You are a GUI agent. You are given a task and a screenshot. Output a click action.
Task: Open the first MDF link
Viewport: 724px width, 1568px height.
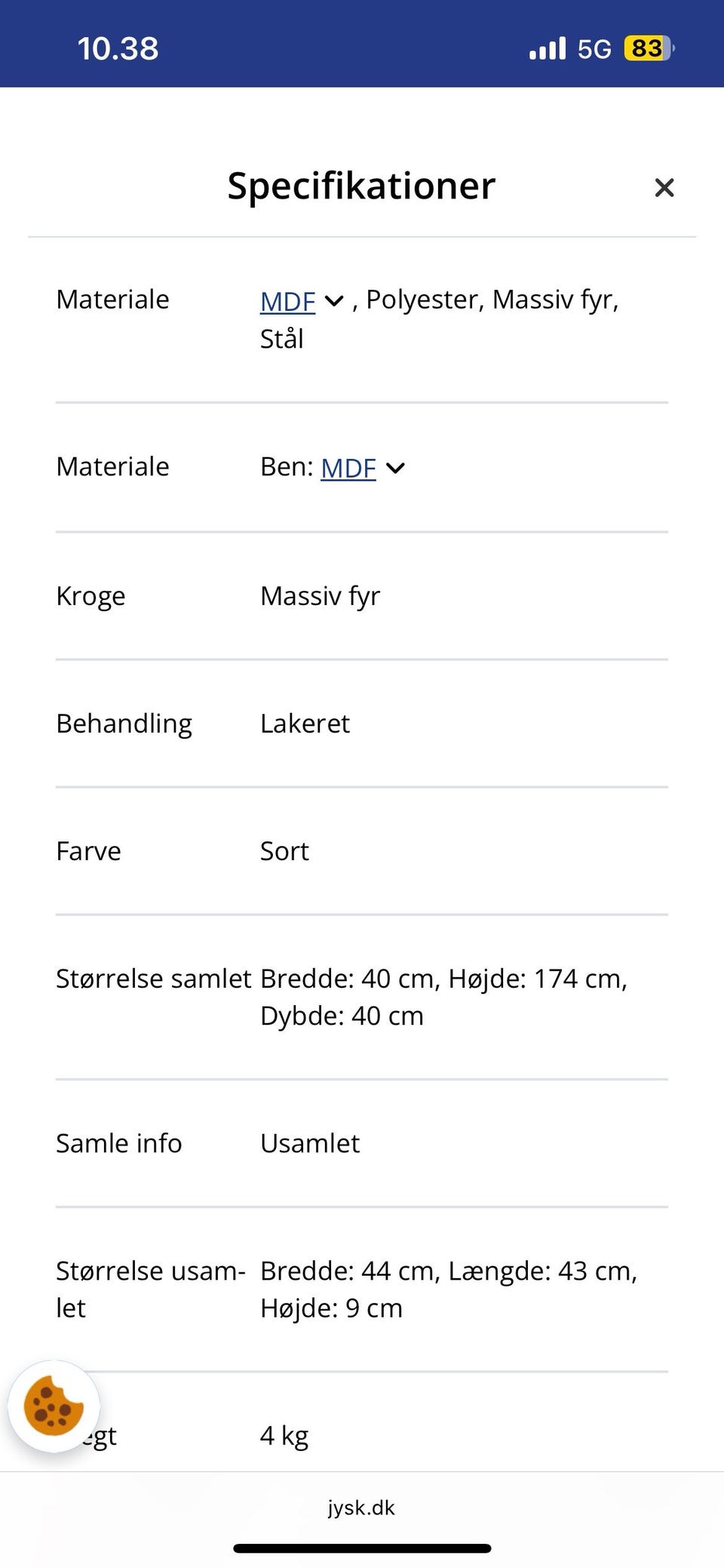(287, 300)
